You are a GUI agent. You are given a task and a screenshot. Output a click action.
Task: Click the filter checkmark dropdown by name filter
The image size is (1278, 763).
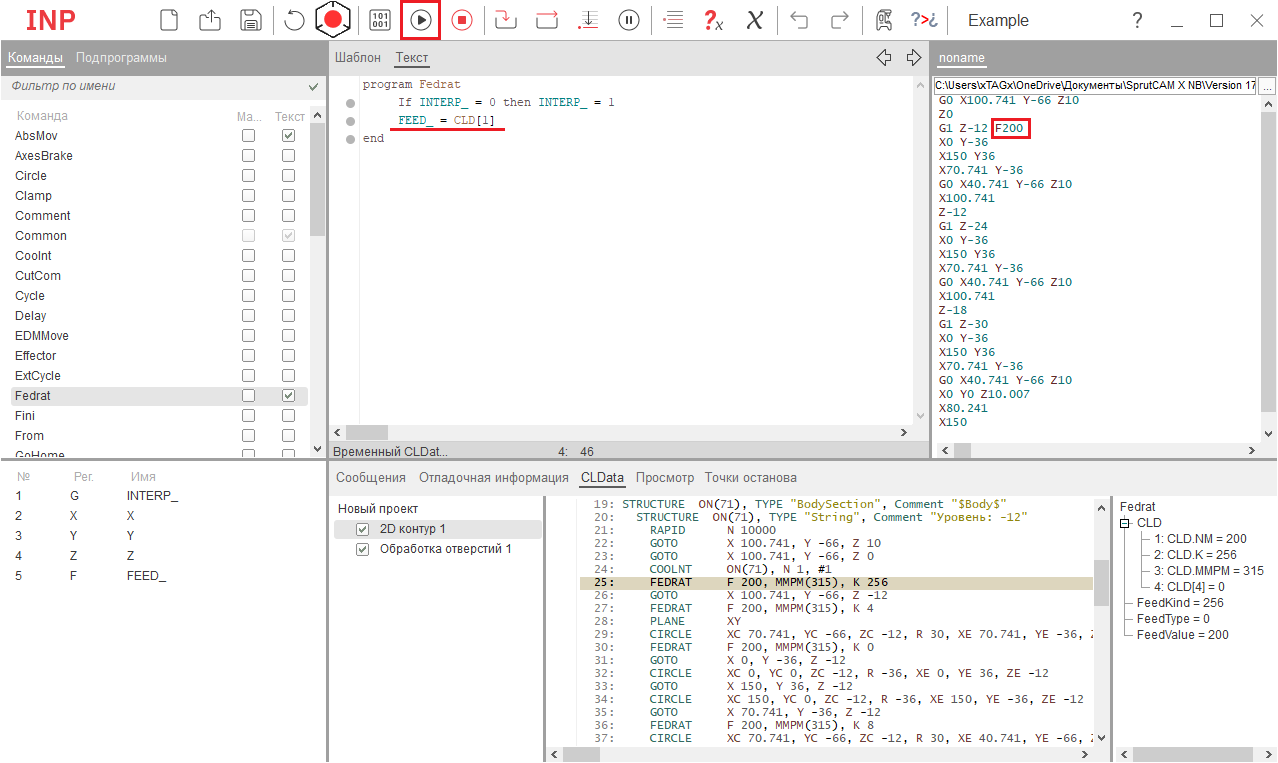pyautogui.click(x=314, y=87)
